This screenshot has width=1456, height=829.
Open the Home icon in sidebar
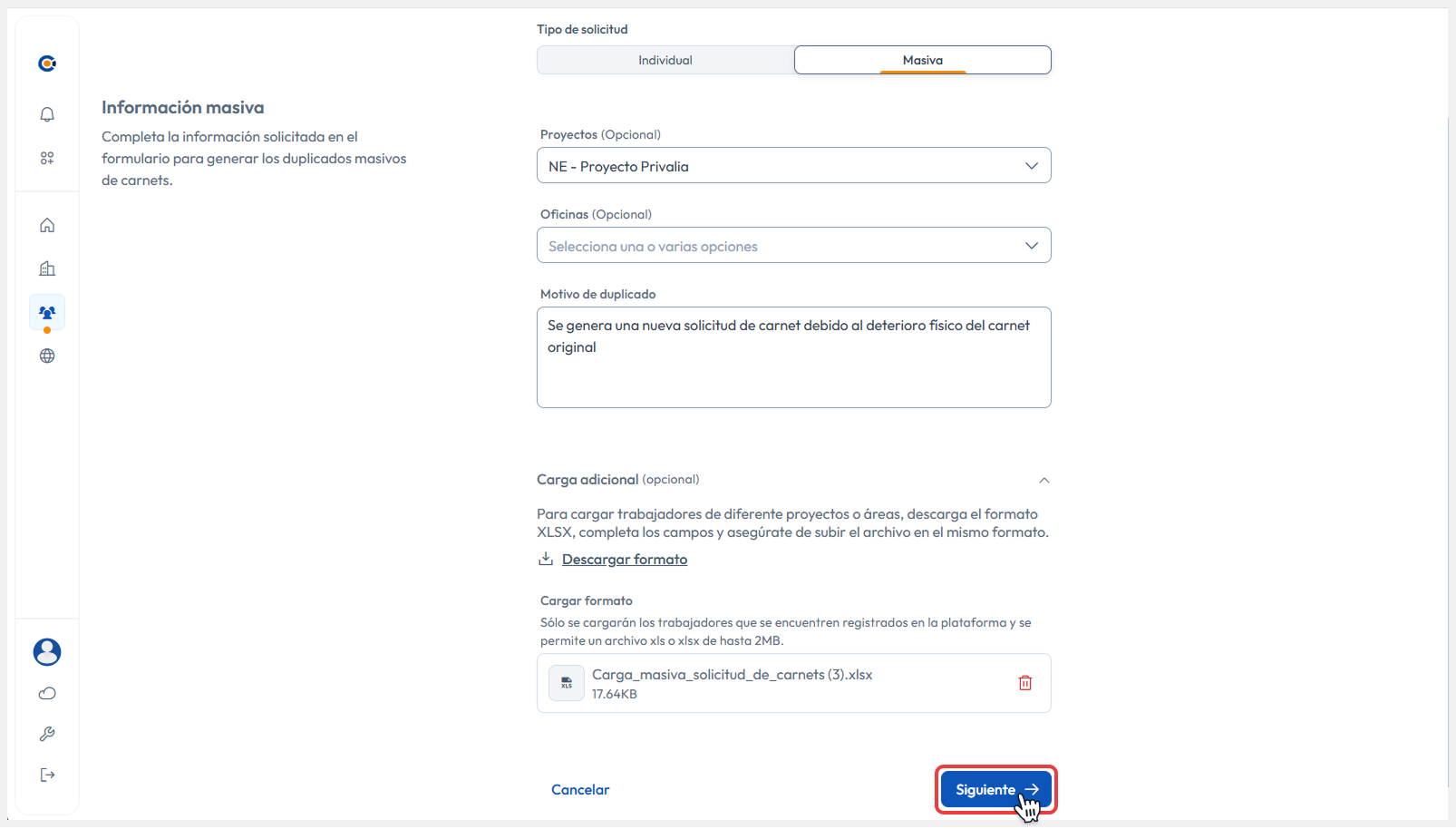46,225
